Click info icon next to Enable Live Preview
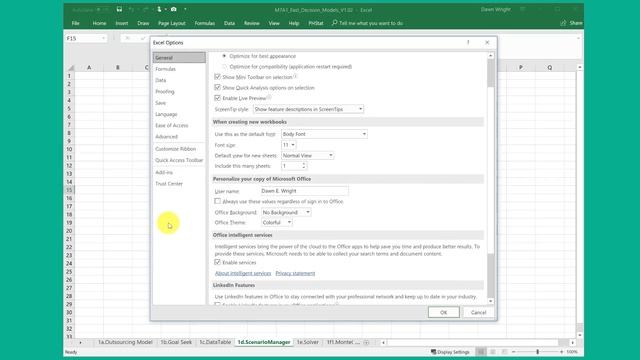 pyautogui.click(x=269, y=97)
